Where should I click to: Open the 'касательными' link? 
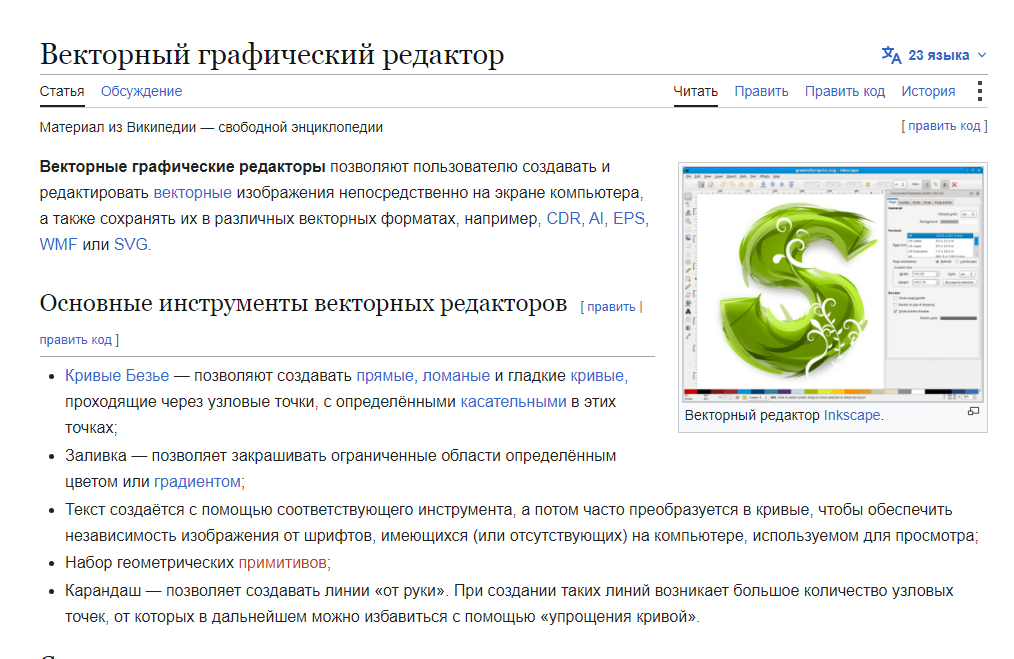513,402
